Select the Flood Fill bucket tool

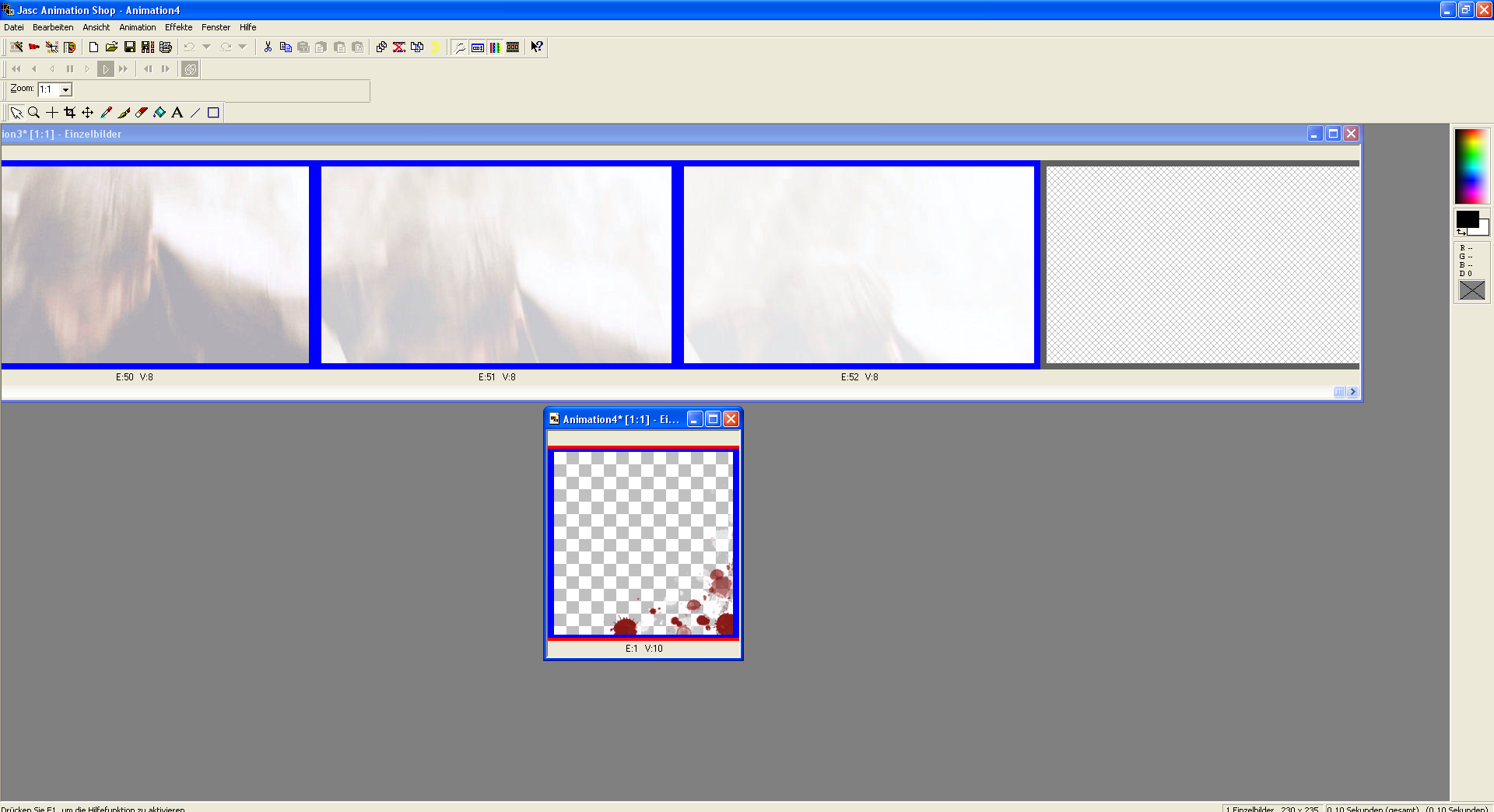click(160, 113)
